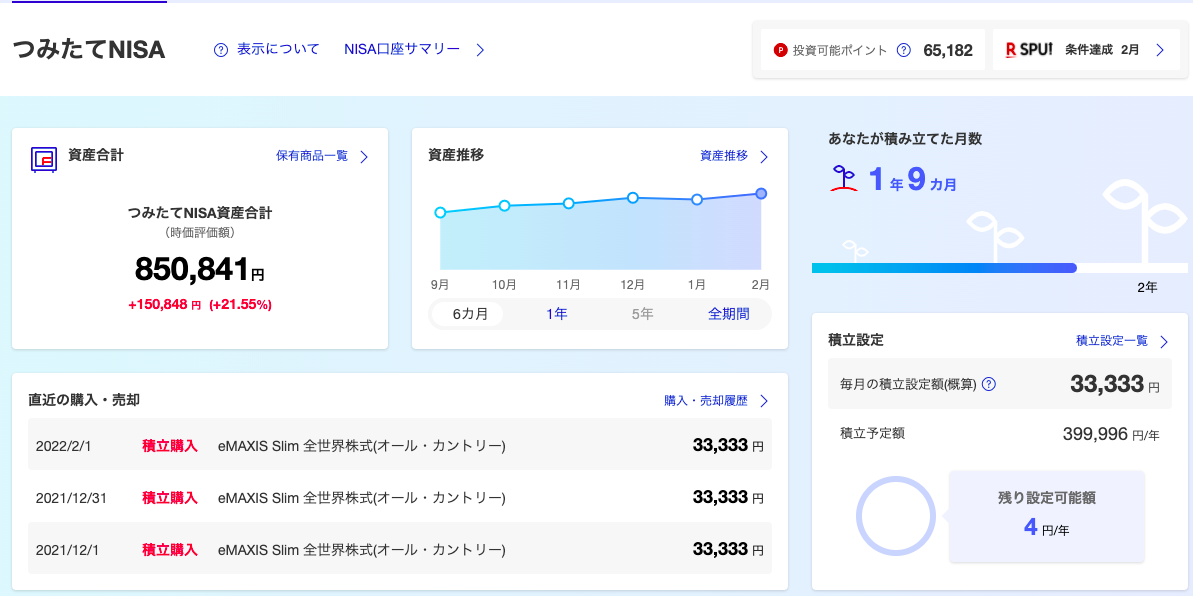Click the blue accumulation progress bar
Viewport: 1193px width, 596px height.
[x=944, y=268]
